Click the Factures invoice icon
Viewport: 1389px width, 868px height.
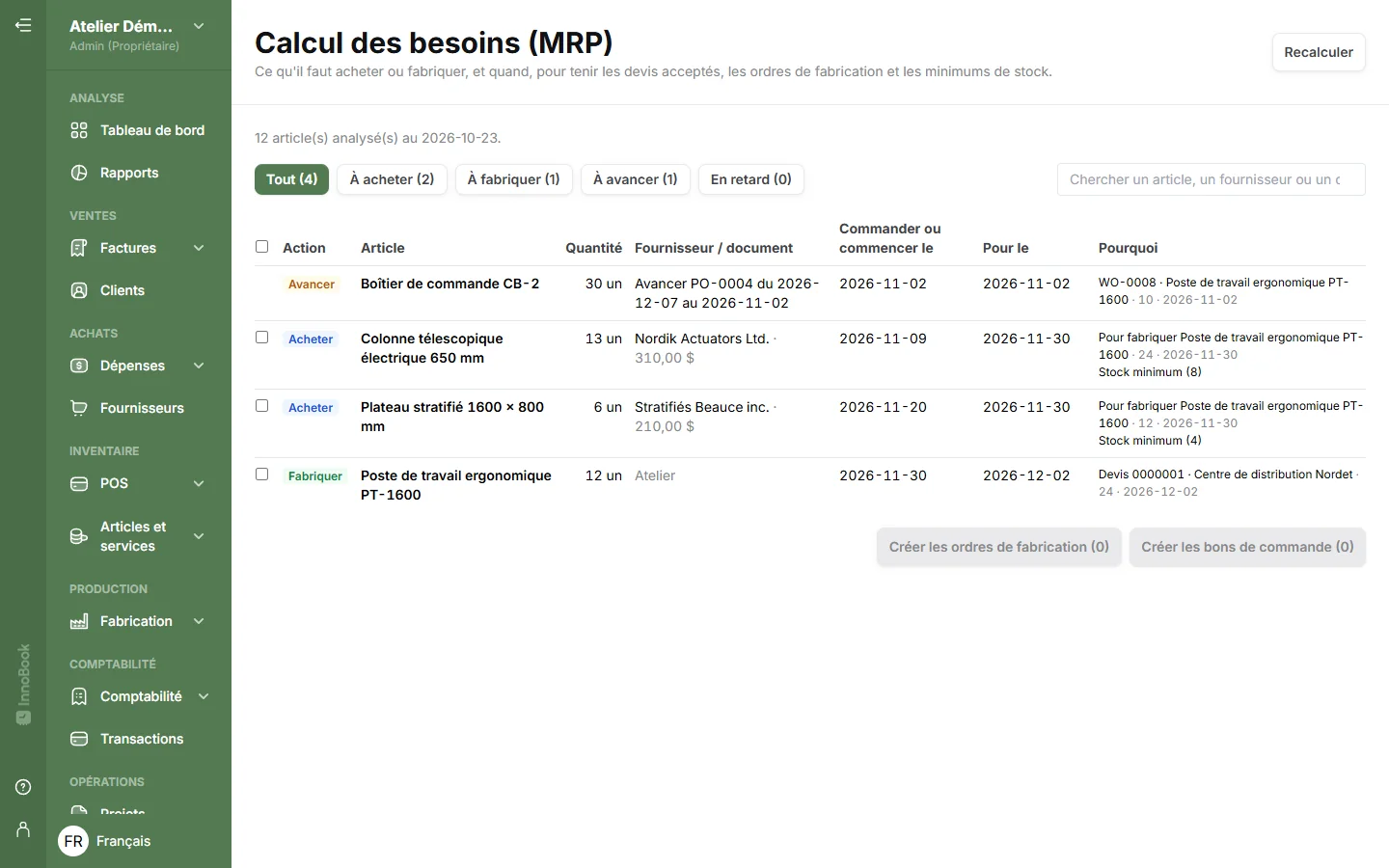79,248
